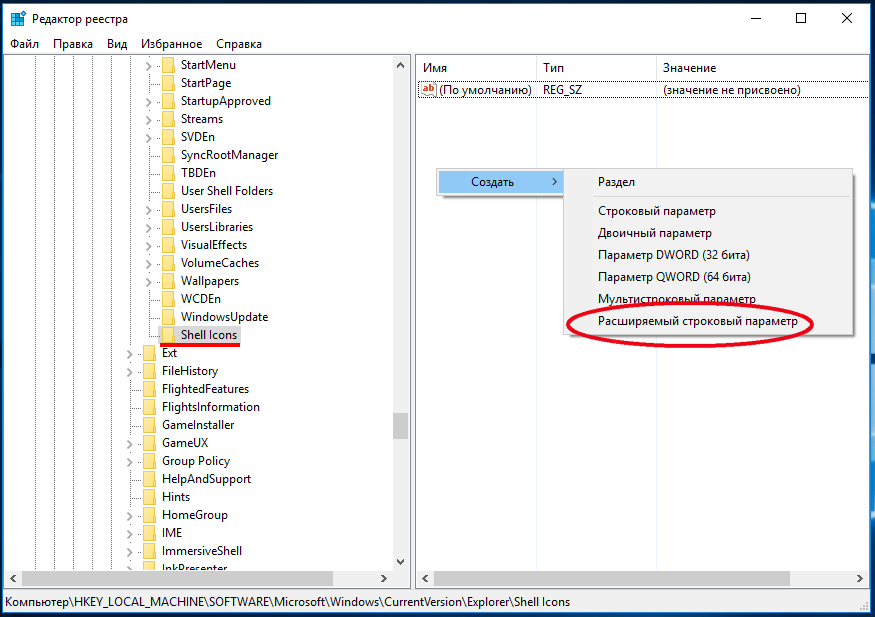Click the registry path in status bar
This screenshot has width=875, height=617.
pos(287,602)
